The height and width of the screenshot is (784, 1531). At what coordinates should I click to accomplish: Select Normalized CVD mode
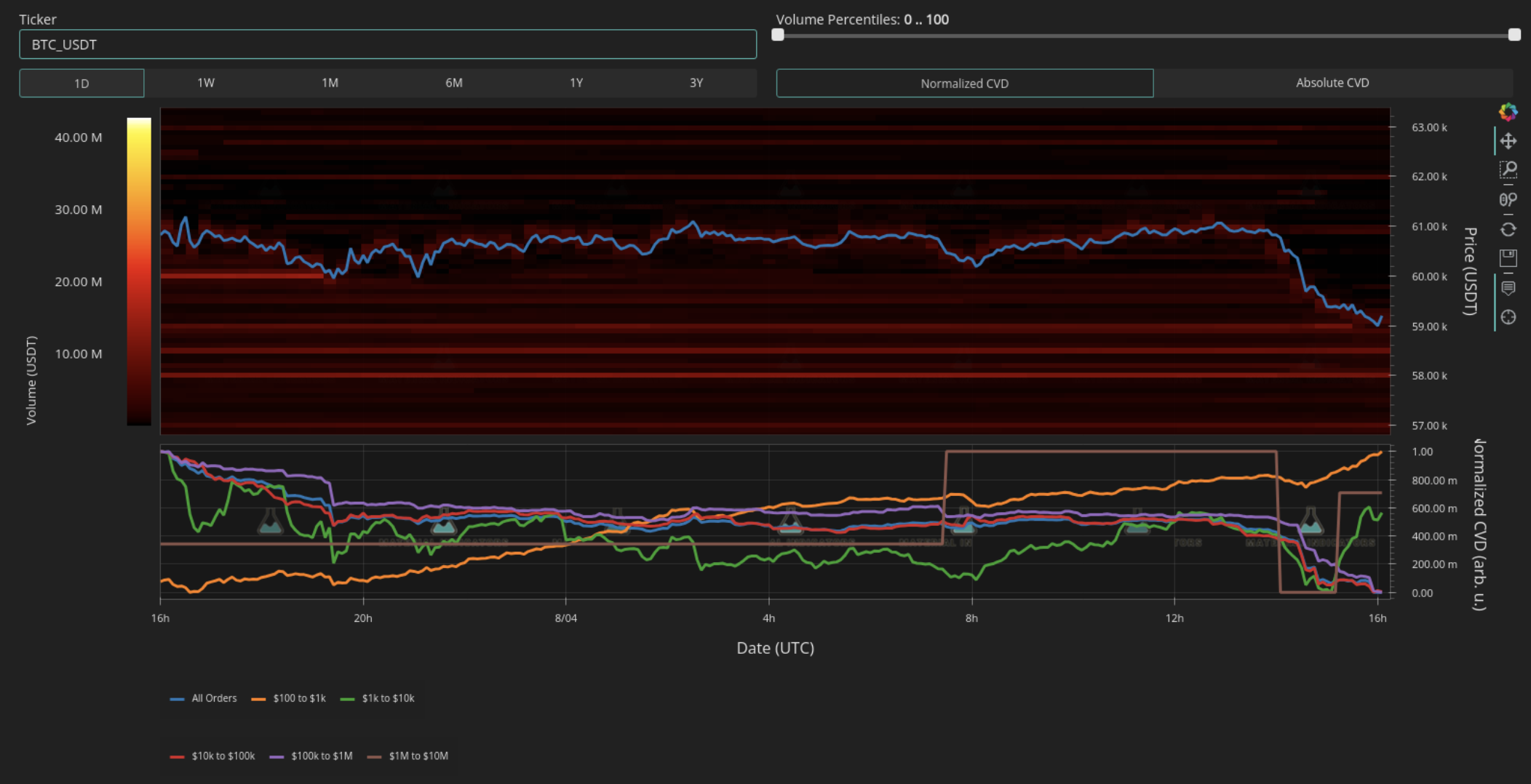965,83
